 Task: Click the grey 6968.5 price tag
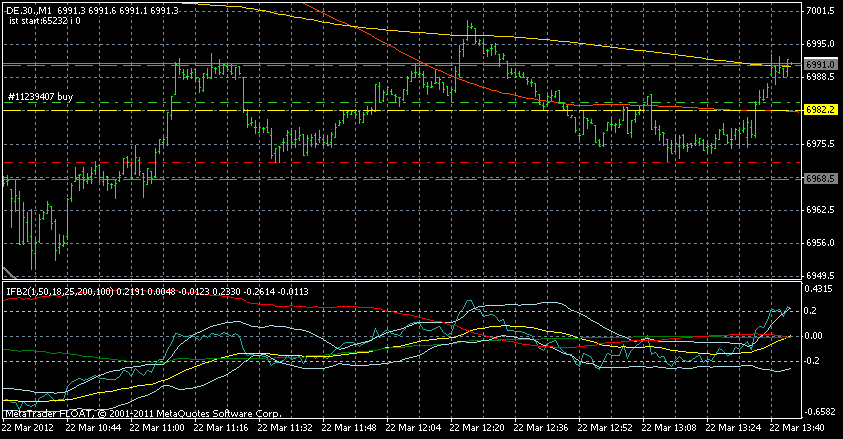pos(821,178)
